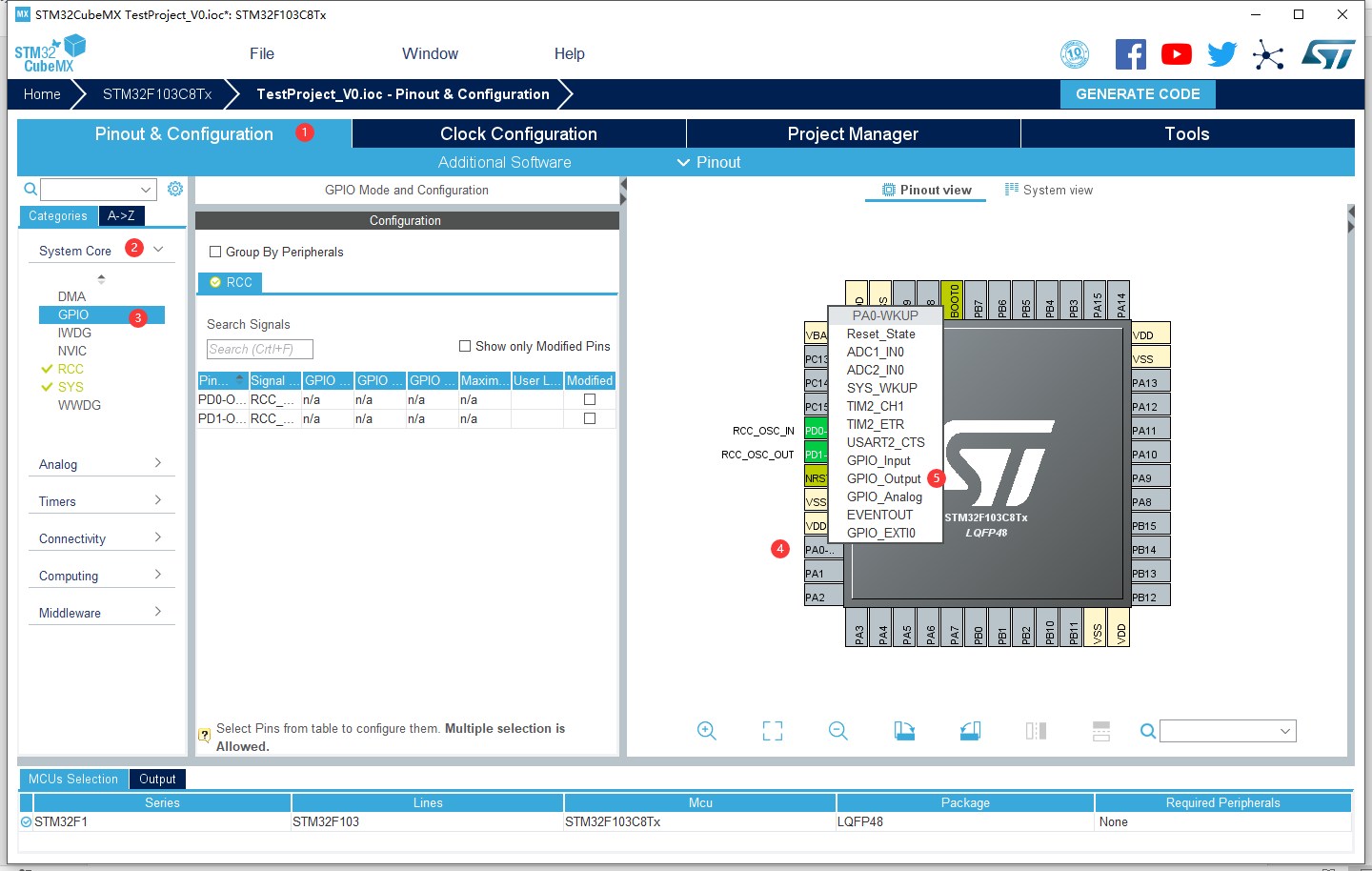Expand the Connectivity category
This screenshot has height=871, width=1372.
coord(158,537)
